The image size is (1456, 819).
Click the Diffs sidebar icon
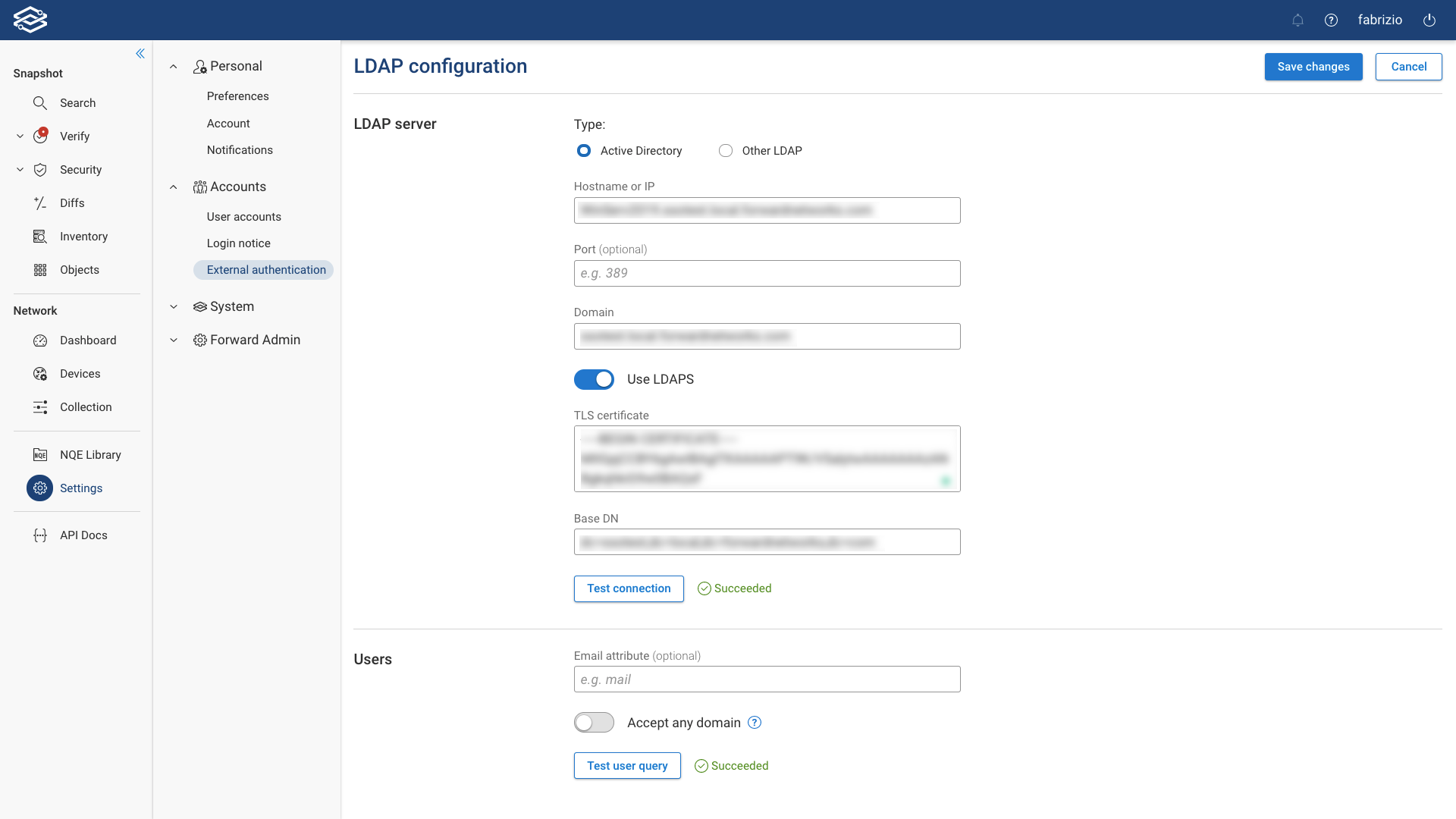40,203
